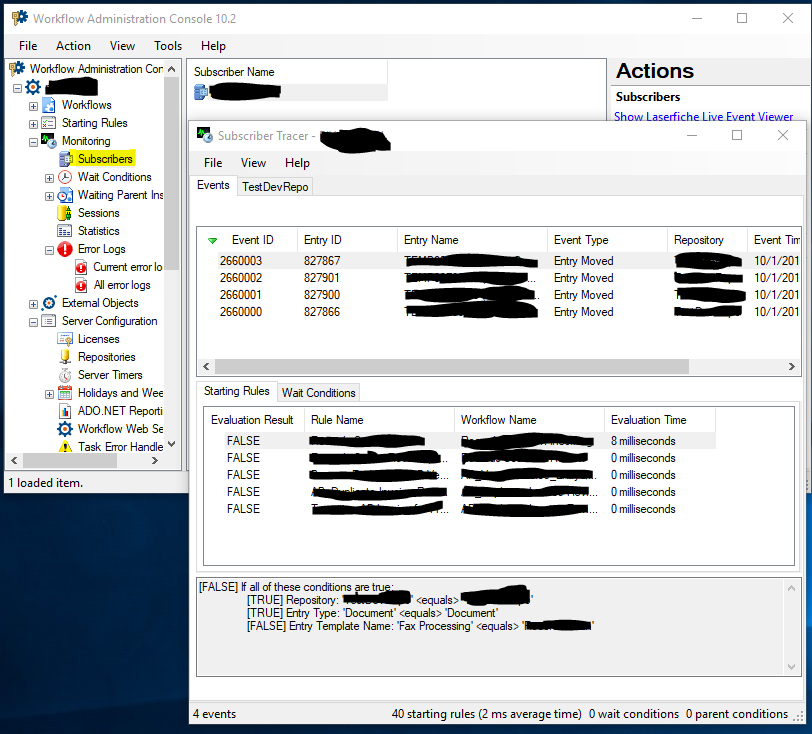
Task: Click the Workflow Web Services gear icon
Action: click(x=65, y=429)
